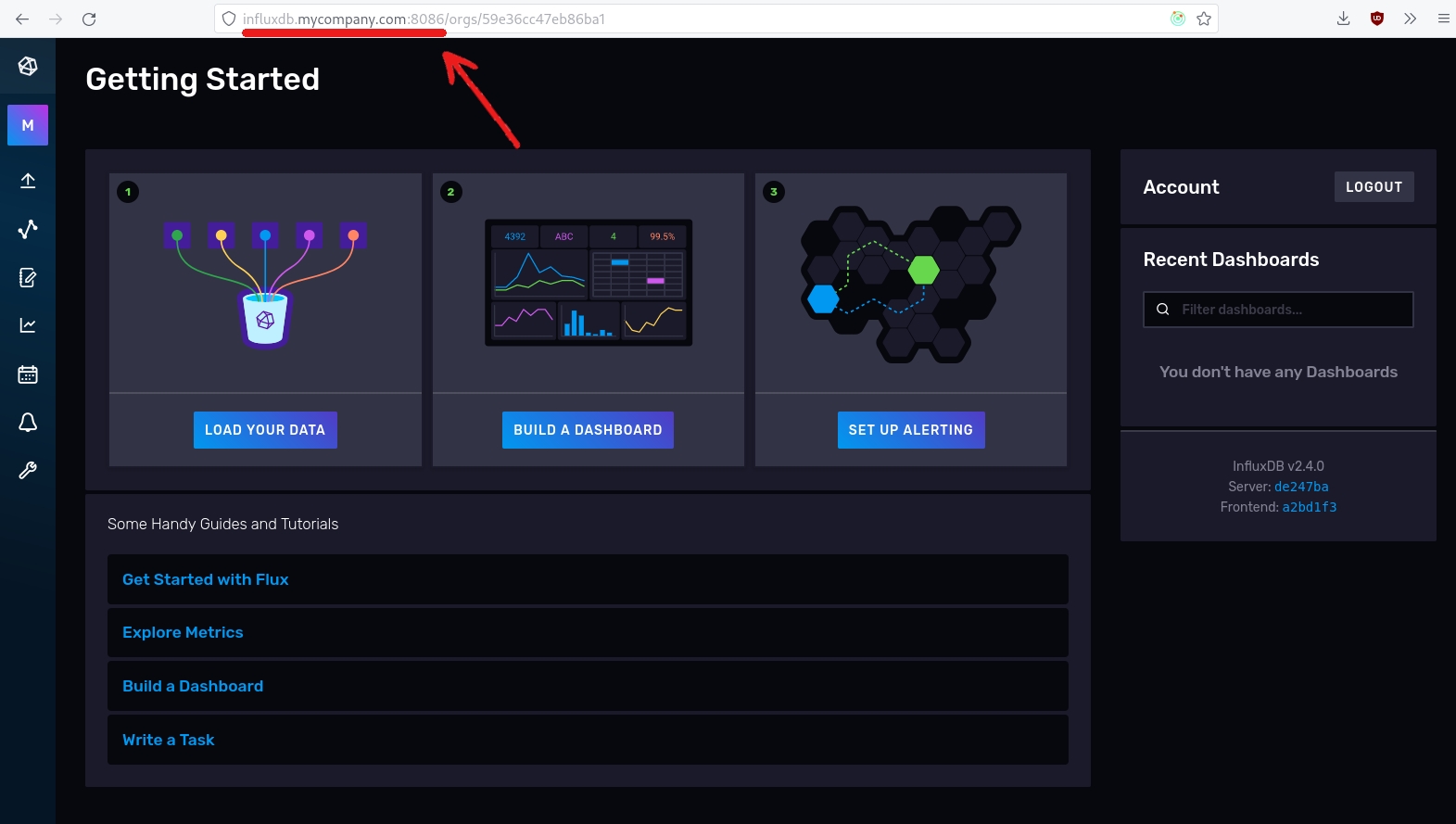Open Notebooks pencil icon in sidebar
The width and height of the screenshot is (1456, 824).
point(28,277)
